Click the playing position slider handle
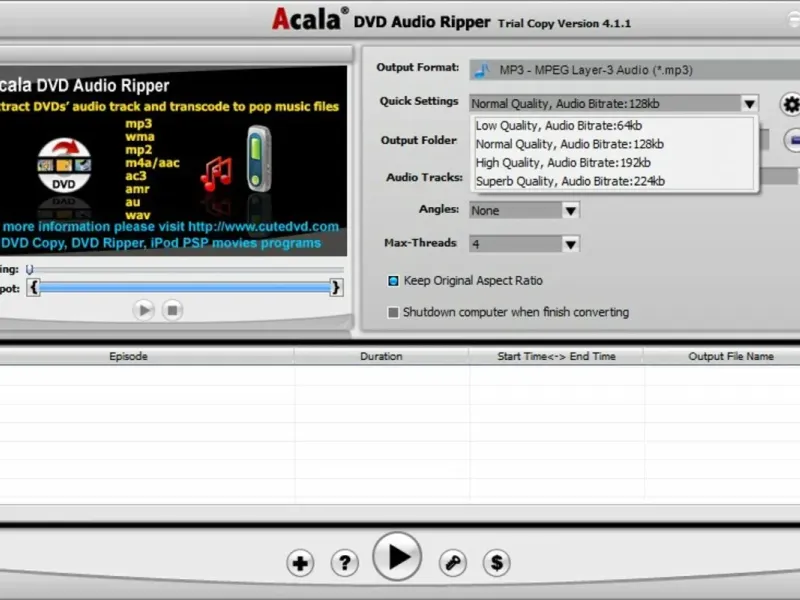The height and width of the screenshot is (600, 800). [x=30, y=269]
